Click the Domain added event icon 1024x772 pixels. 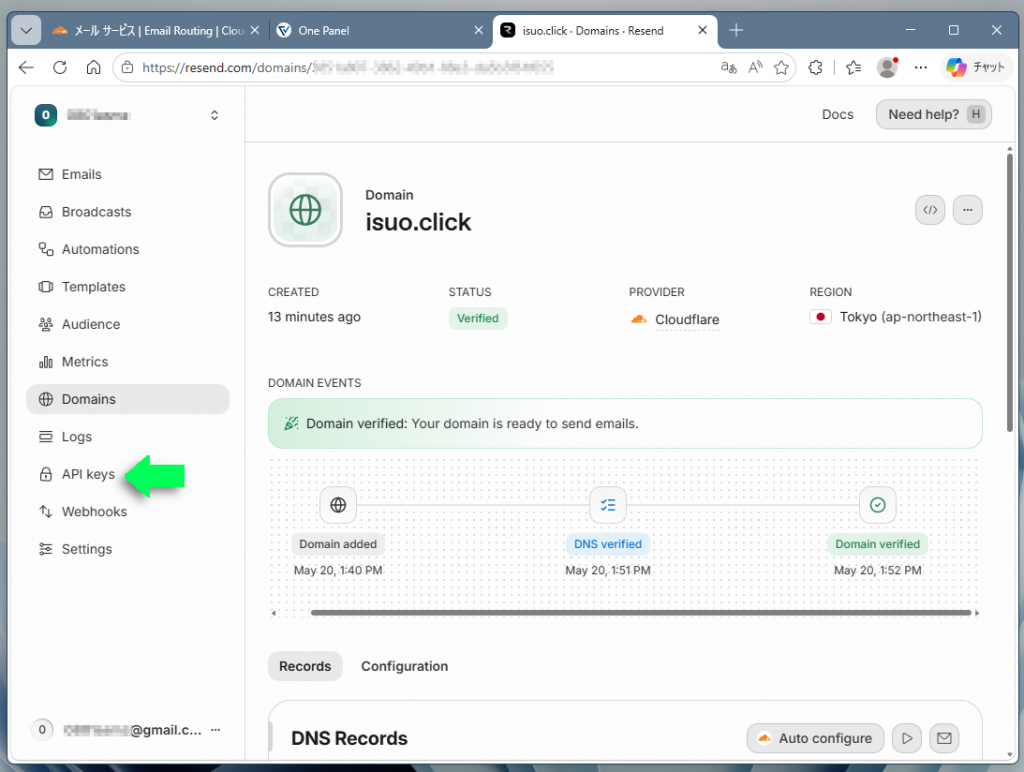pos(338,505)
